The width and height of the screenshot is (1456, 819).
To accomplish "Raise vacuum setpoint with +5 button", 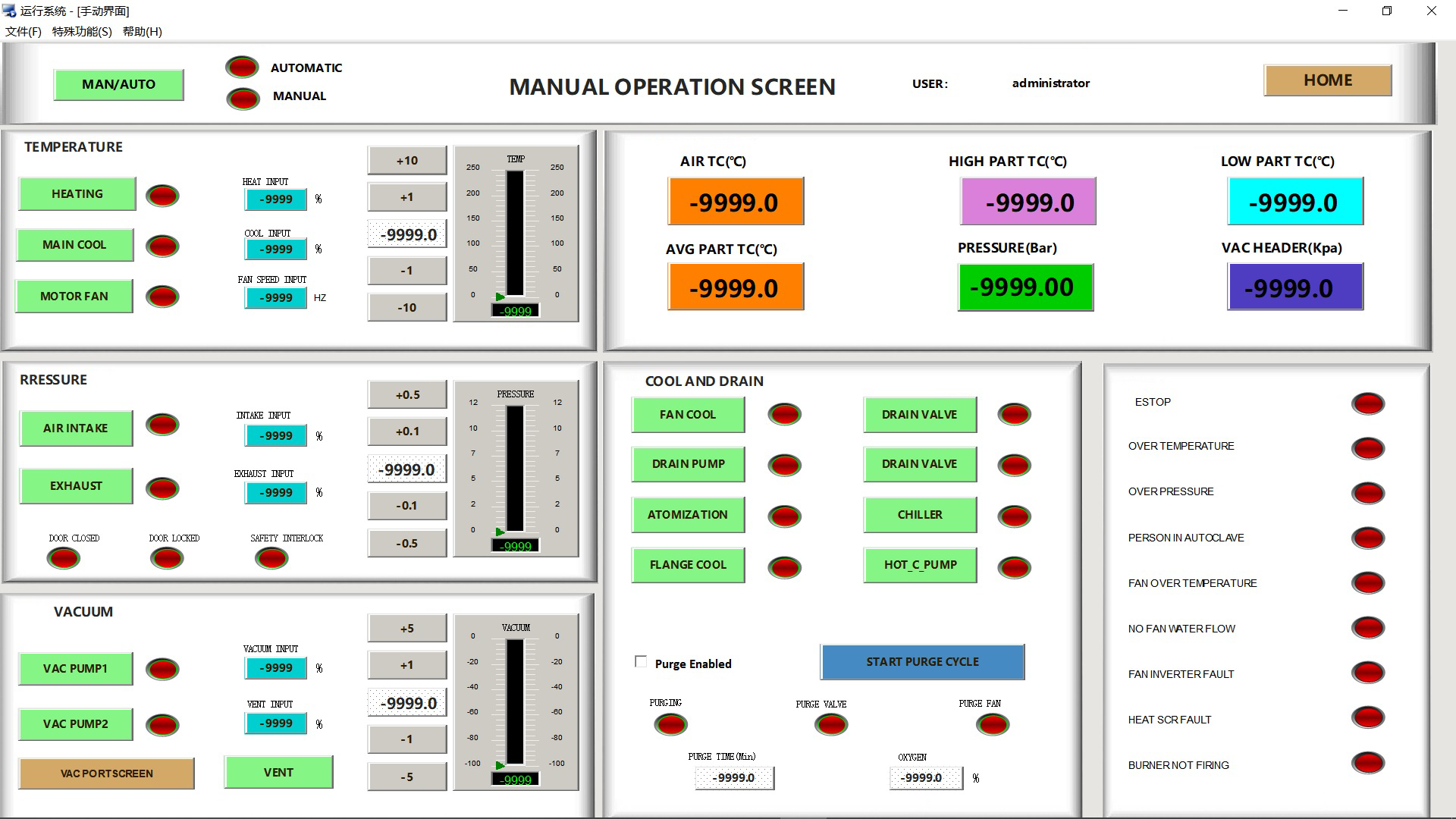I will tap(407, 628).
